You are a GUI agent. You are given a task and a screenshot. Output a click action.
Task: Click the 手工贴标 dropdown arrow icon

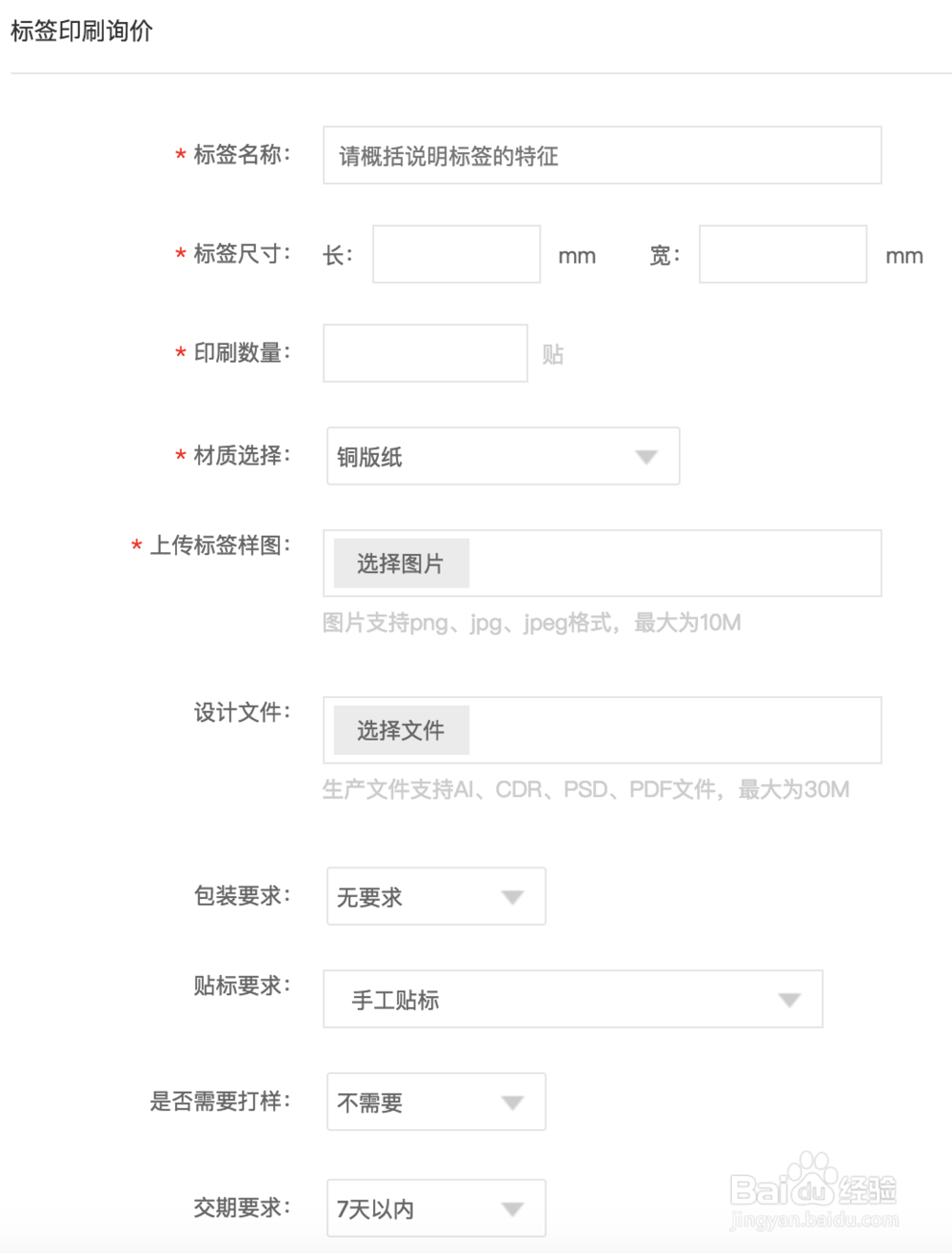point(788,1000)
